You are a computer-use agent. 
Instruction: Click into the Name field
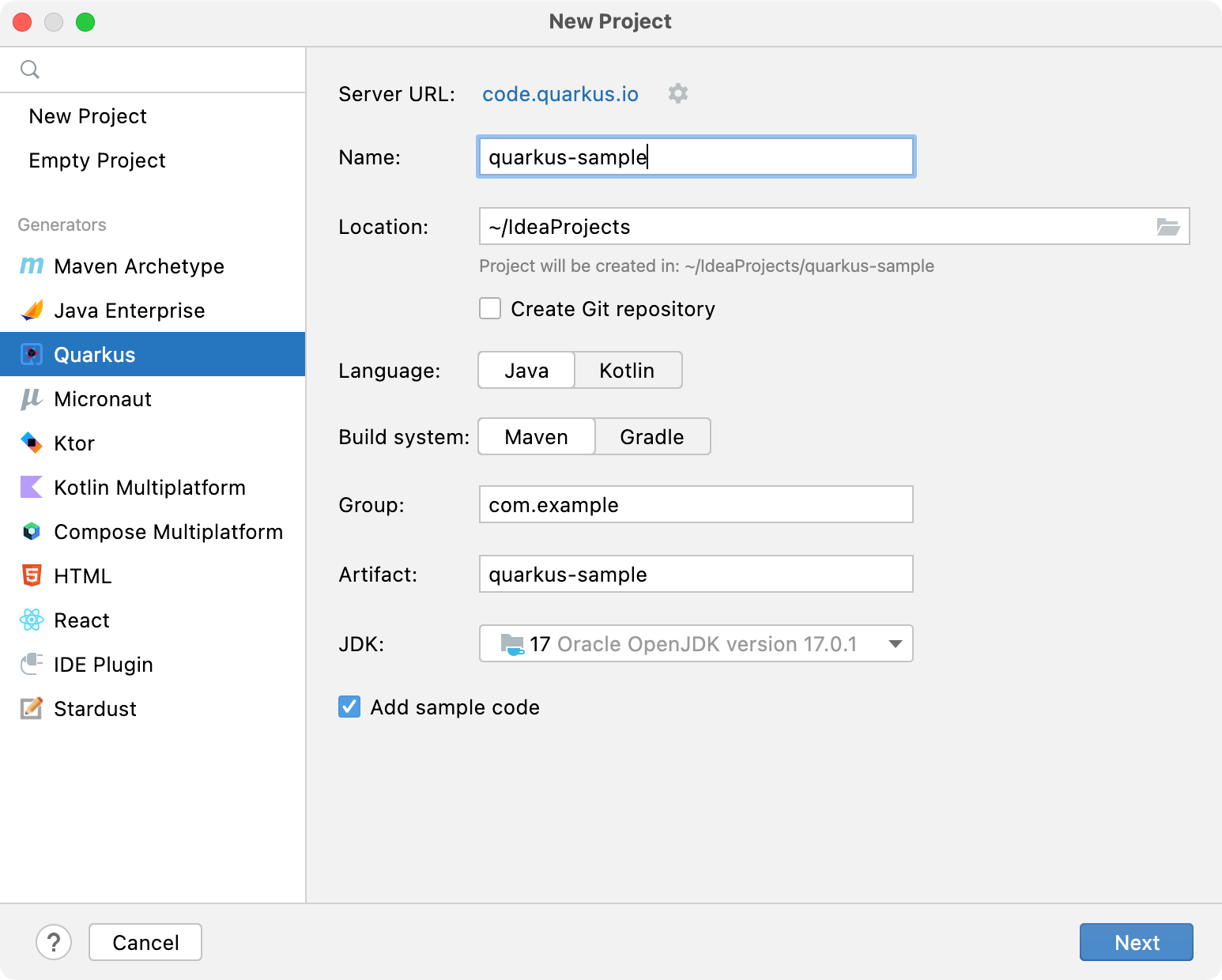pyautogui.click(x=696, y=156)
